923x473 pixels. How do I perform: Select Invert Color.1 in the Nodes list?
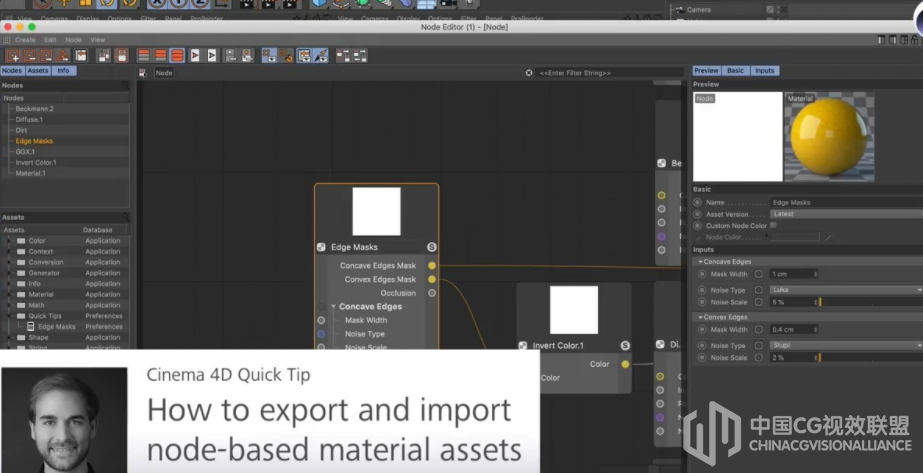[x=36, y=162]
